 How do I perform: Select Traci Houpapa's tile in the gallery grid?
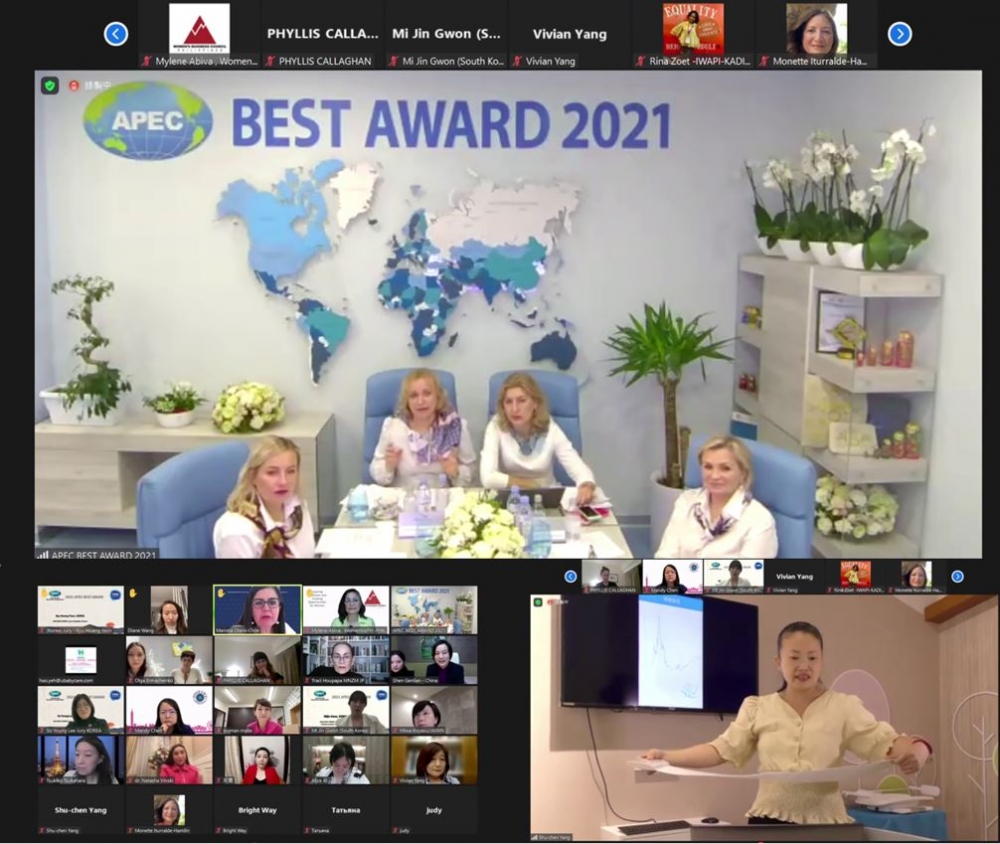(346, 660)
